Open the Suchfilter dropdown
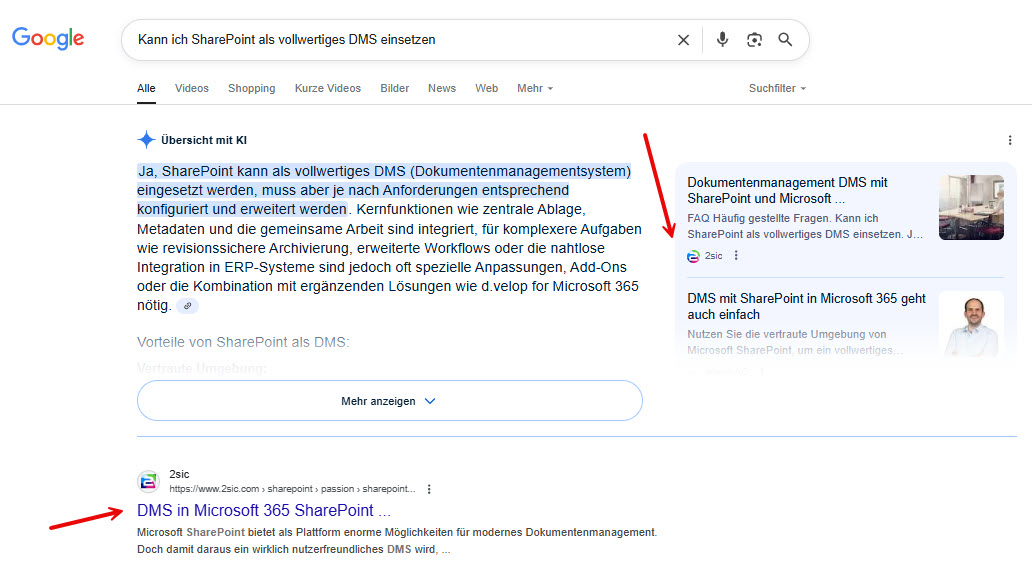Image resolution: width=1032 pixels, height=567 pixels. coord(777,88)
